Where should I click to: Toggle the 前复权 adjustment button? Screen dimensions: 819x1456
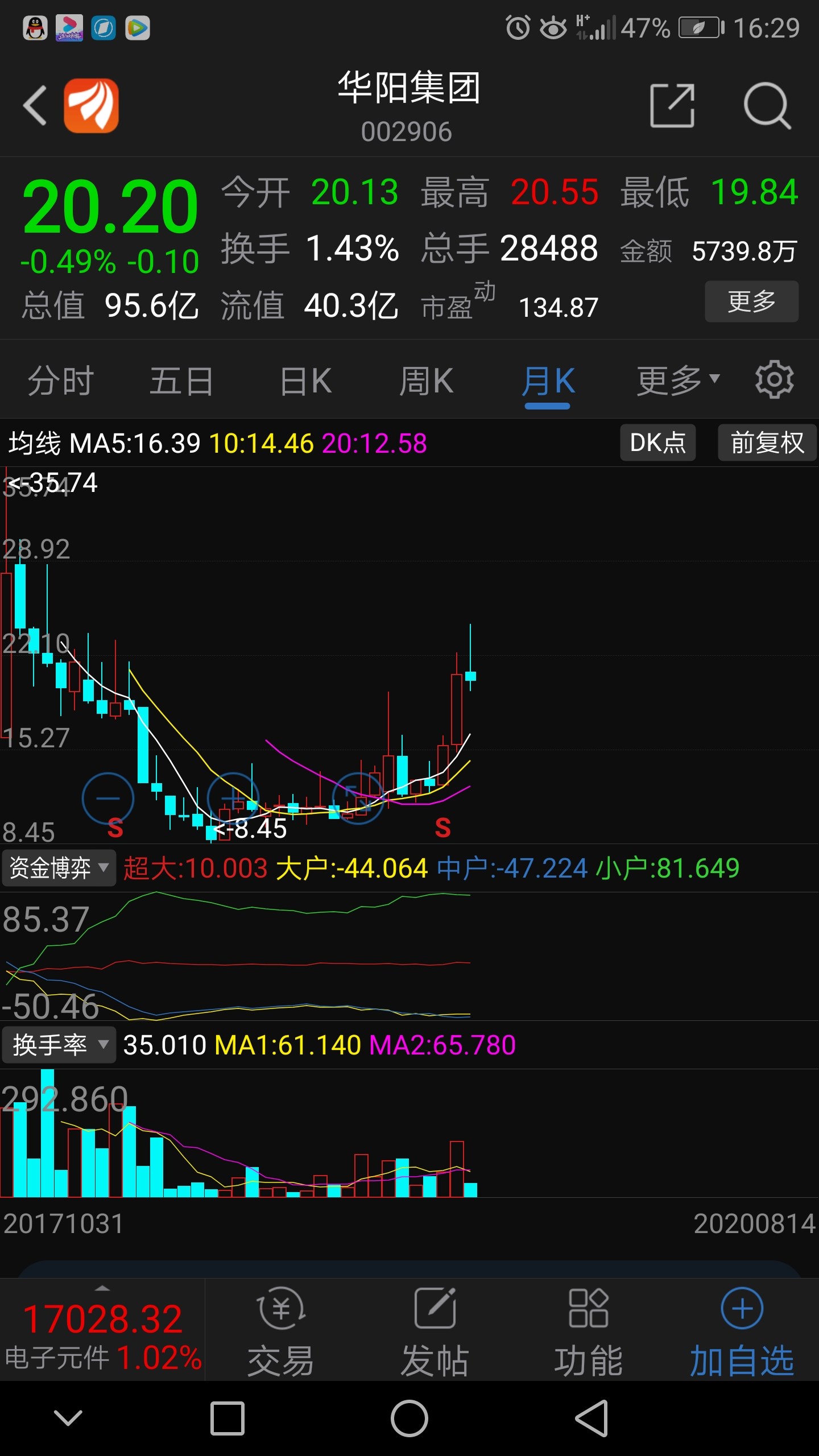(767, 442)
